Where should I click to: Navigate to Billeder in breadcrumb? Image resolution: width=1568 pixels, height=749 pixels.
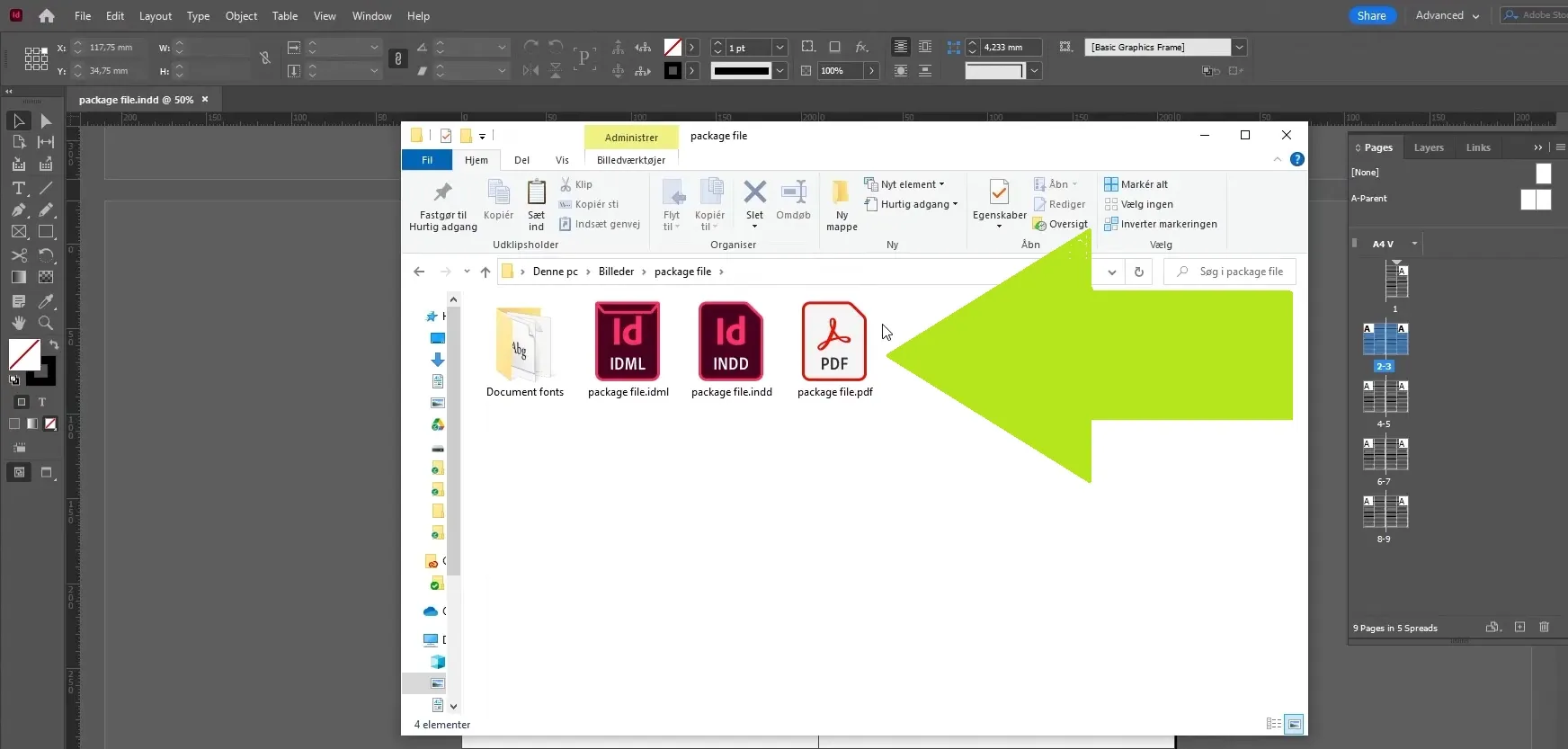click(616, 272)
